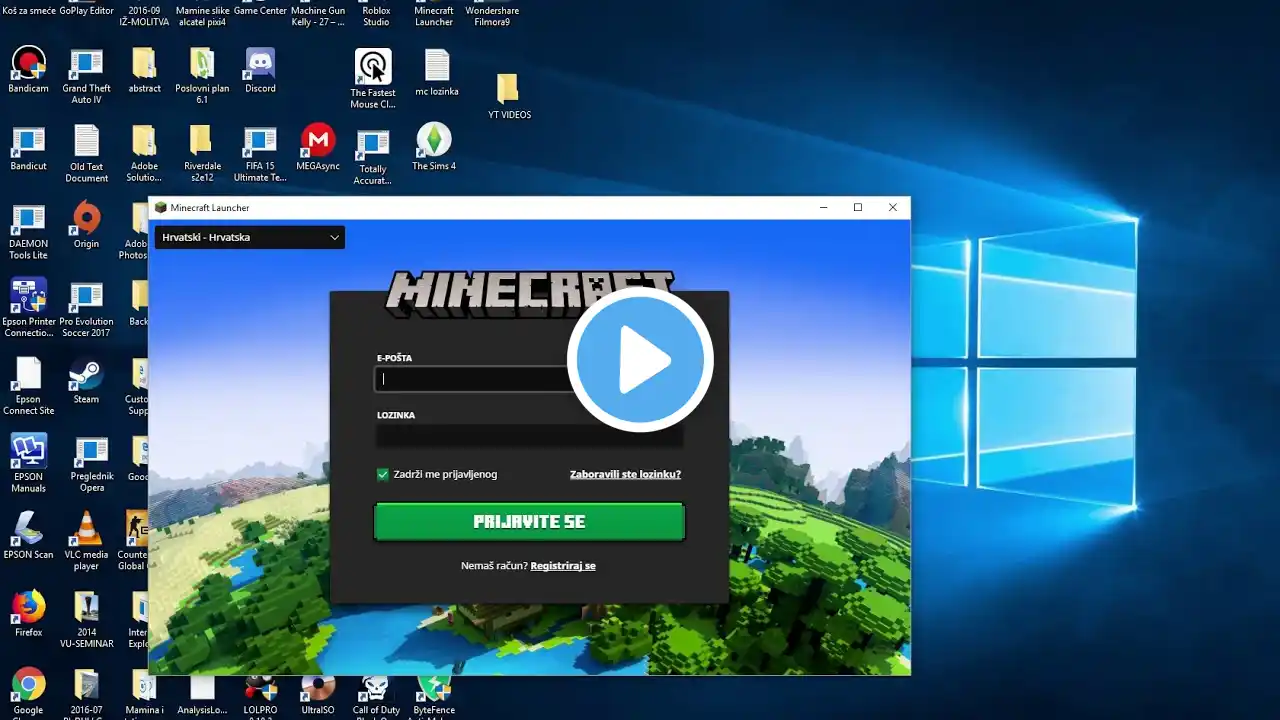Open the Registriraj se link
Screen dimensions: 1280x720
pos(563,566)
